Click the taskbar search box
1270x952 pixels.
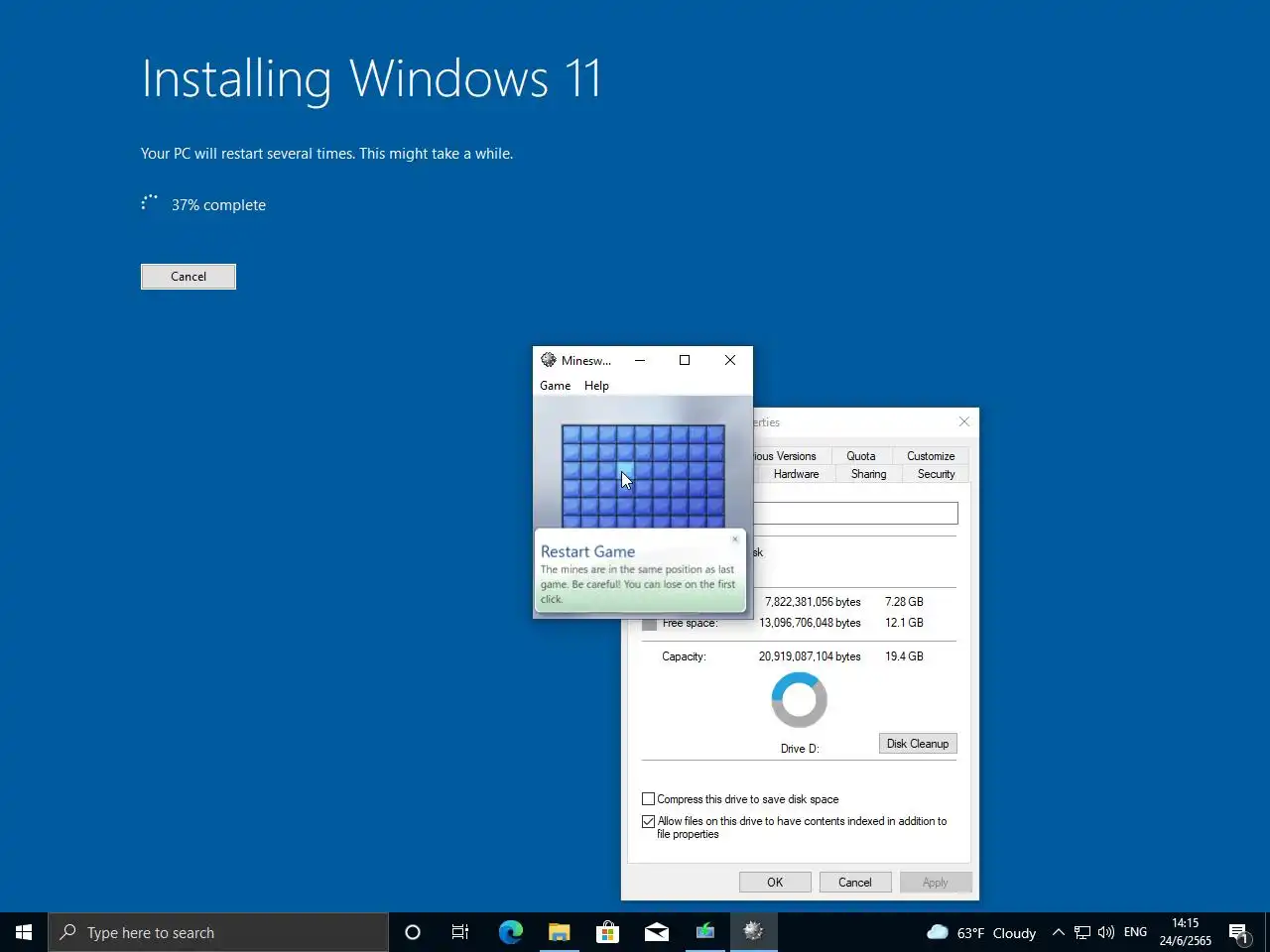(x=218, y=932)
